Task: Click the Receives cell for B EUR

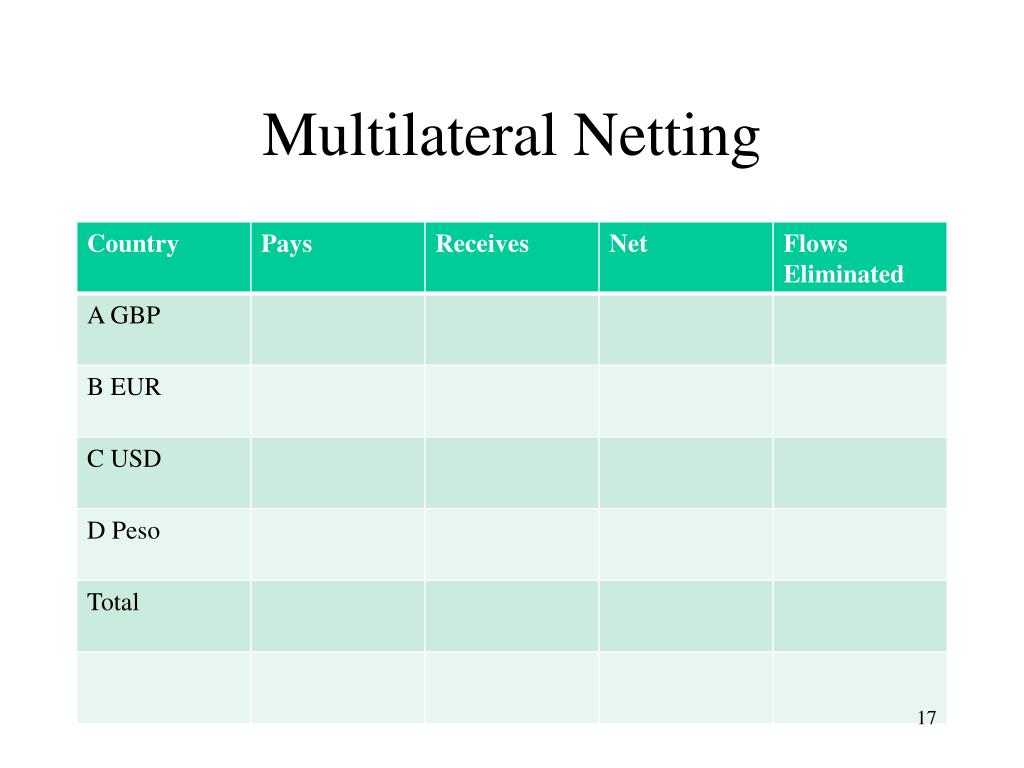Action: 512,401
